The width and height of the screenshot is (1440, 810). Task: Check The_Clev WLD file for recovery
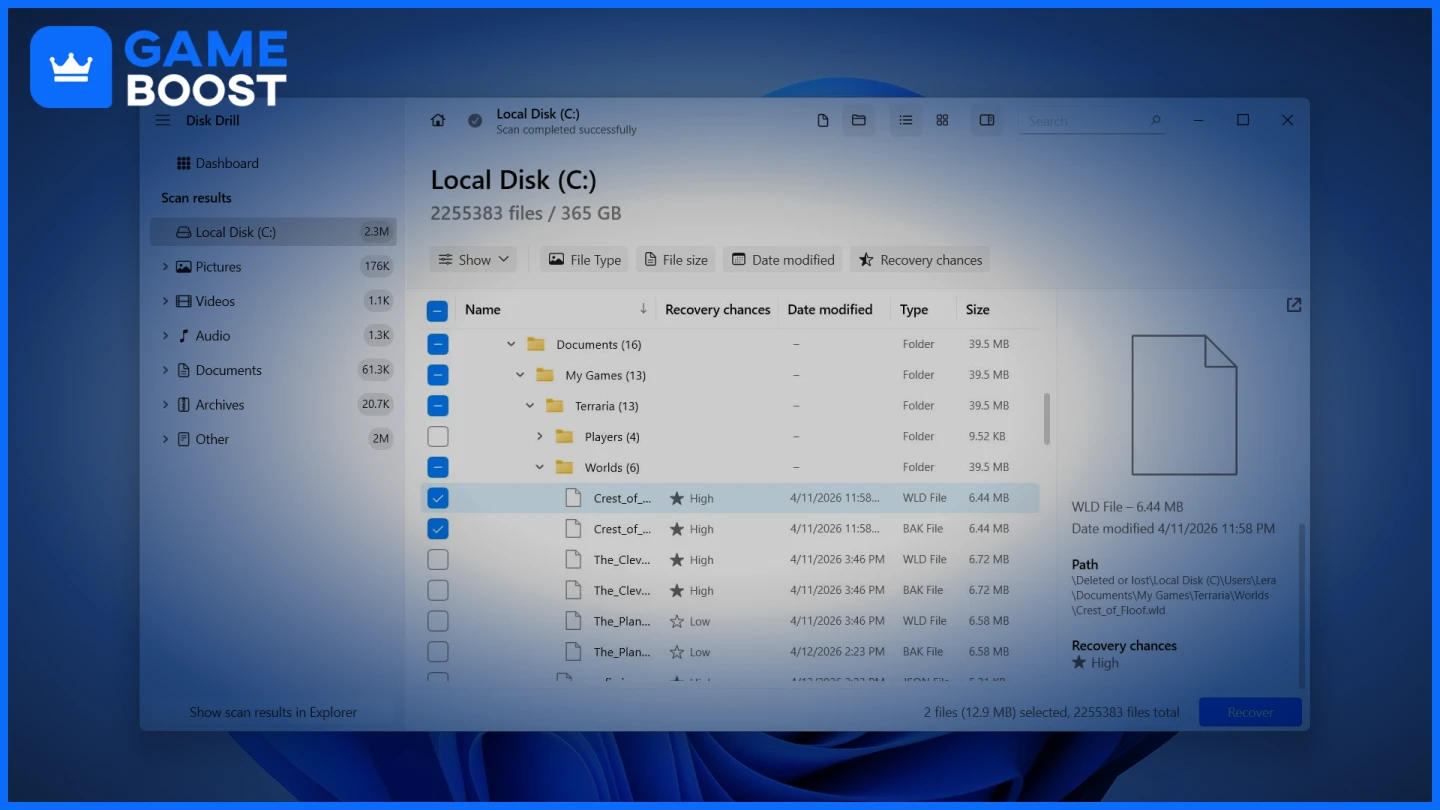point(437,559)
